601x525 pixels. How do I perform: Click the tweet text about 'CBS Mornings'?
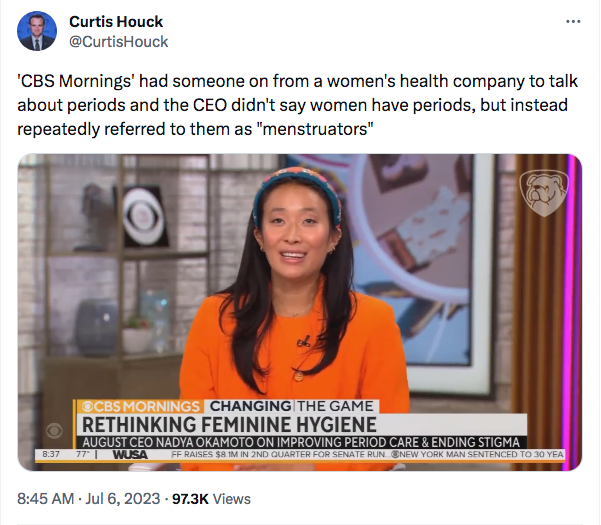coord(297,105)
